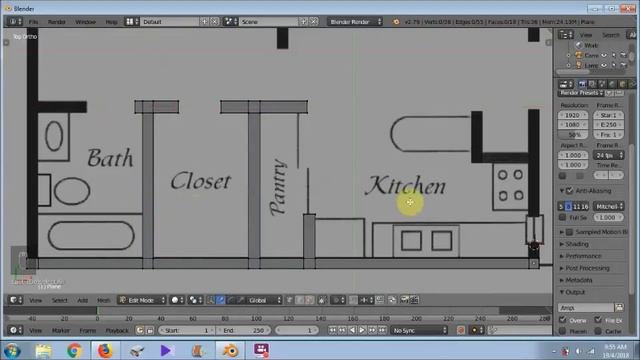This screenshot has height=360, width=640.
Task: Open the File menu
Action: (33, 22)
